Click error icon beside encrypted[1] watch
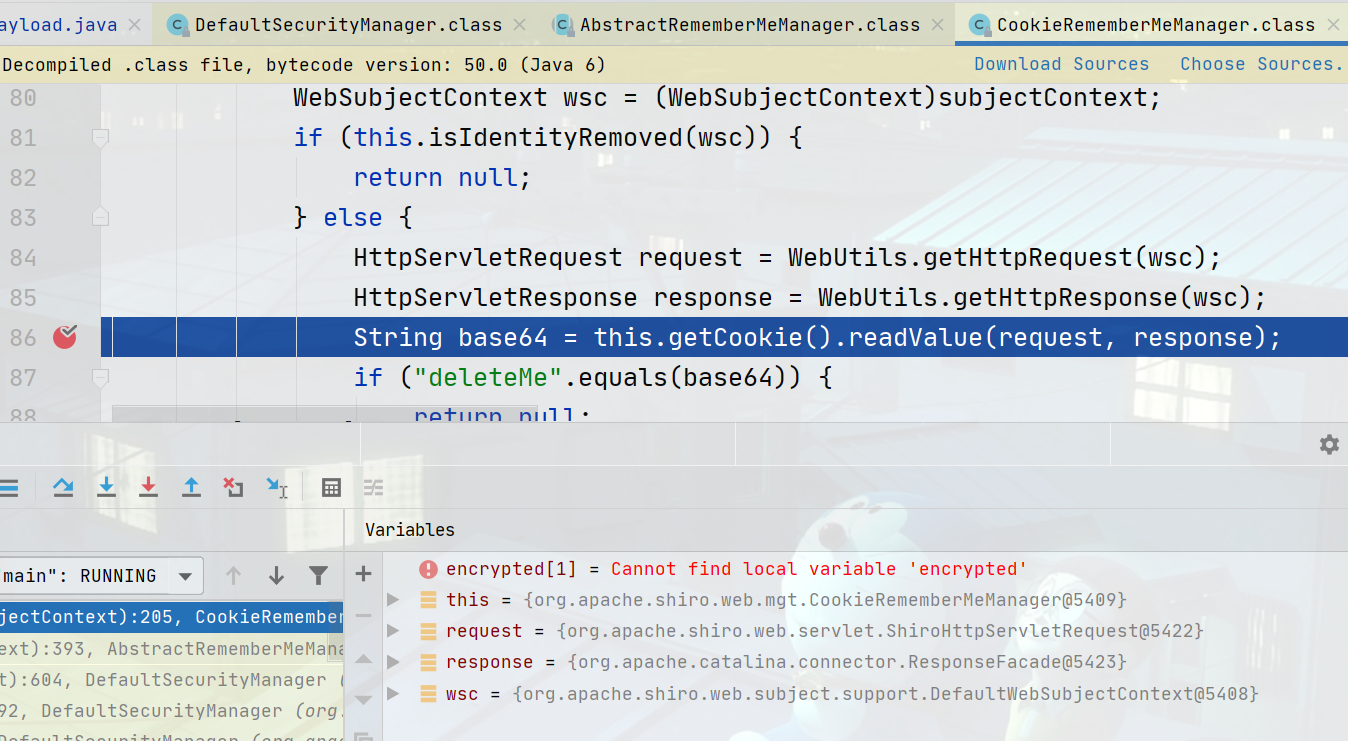 428,569
